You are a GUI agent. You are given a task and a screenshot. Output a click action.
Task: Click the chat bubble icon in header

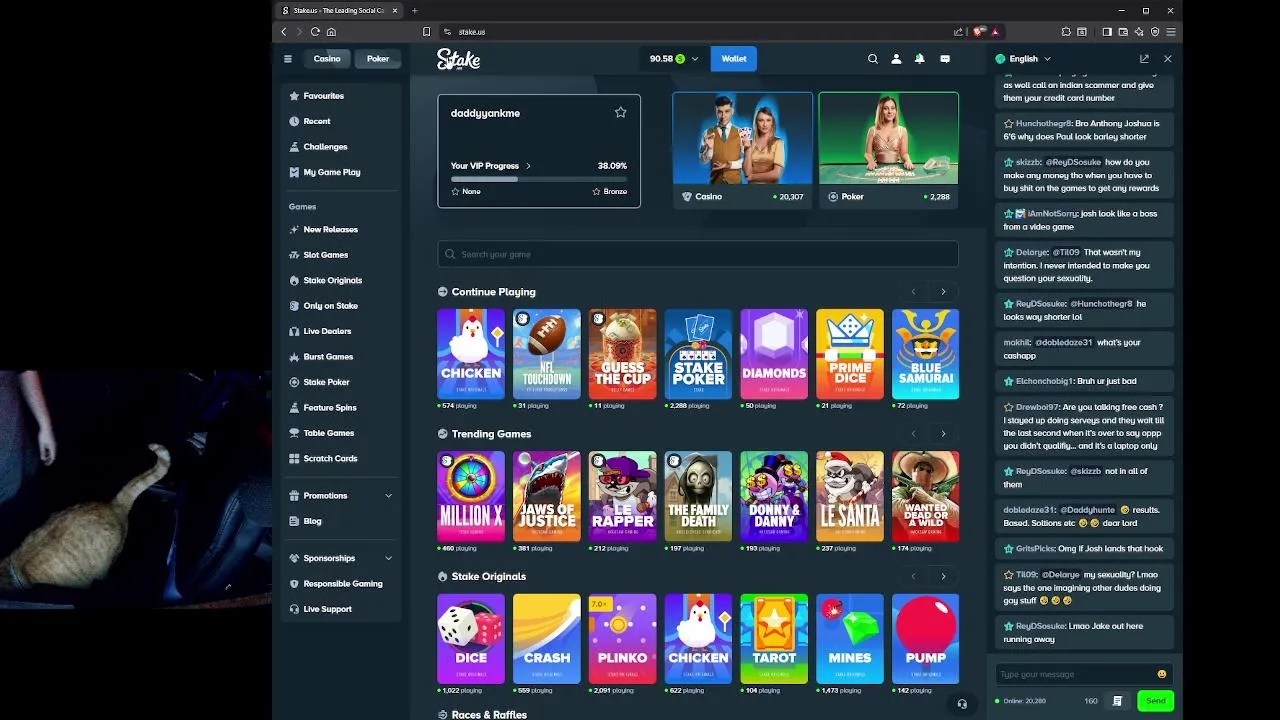tap(945, 59)
